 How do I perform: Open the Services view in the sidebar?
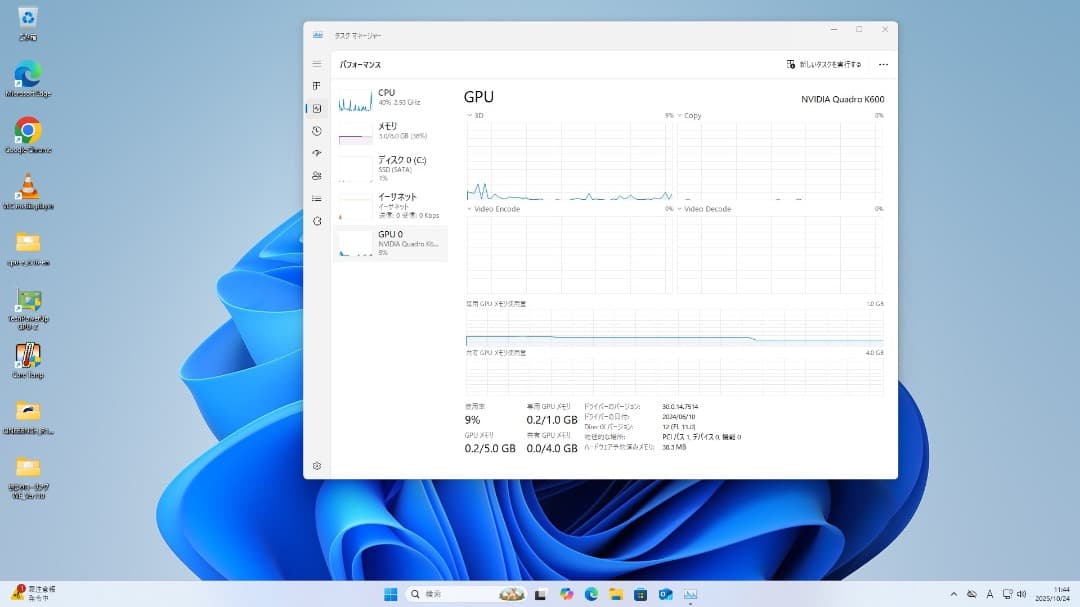(x=316, y=221)
